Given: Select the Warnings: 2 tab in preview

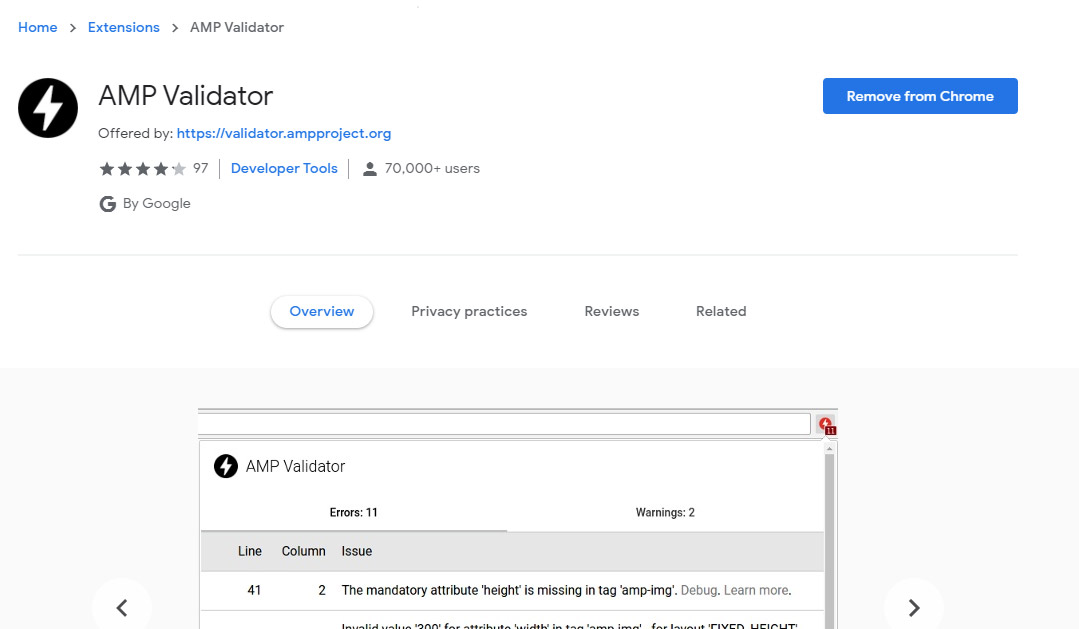Looking at the screenshot, I should pyautogui.click(x=665, y=513).
